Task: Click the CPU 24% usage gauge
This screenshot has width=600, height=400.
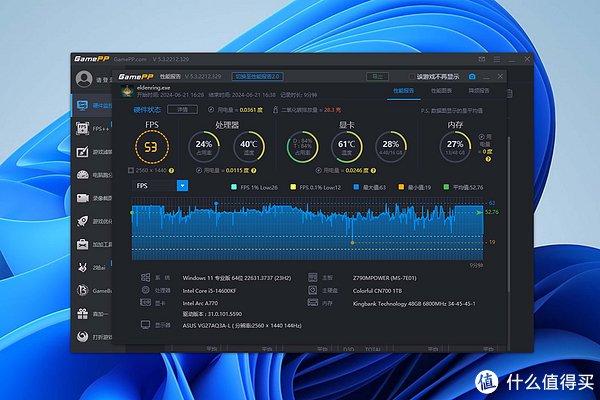Action: (204, 147)
